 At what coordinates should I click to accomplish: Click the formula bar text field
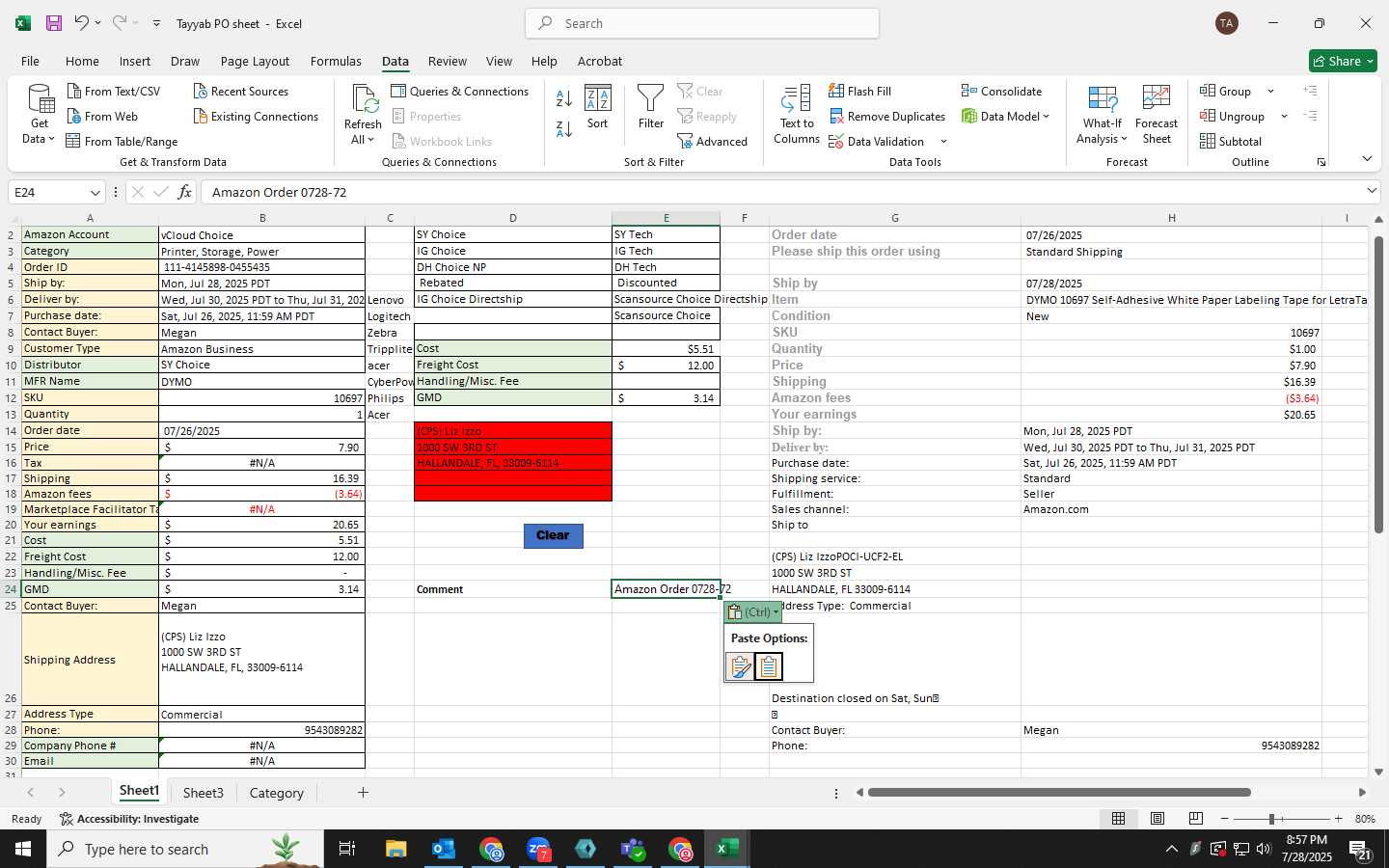point(781,192)
